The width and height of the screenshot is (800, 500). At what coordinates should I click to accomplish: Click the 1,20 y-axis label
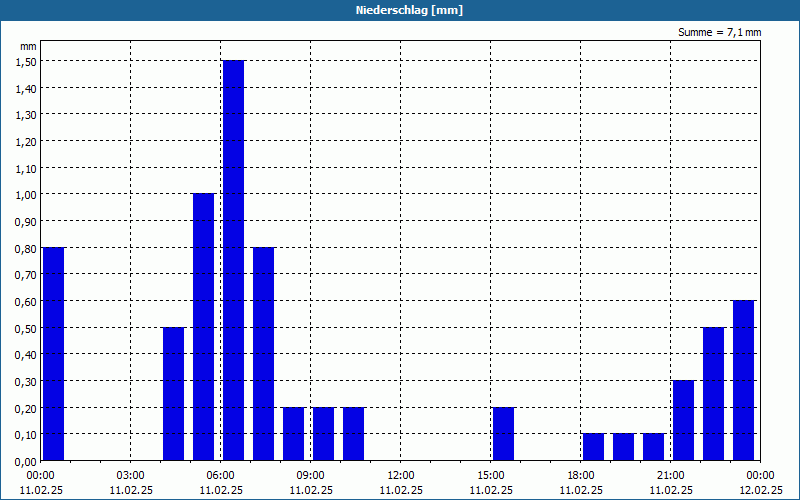[x=25, y=141]
